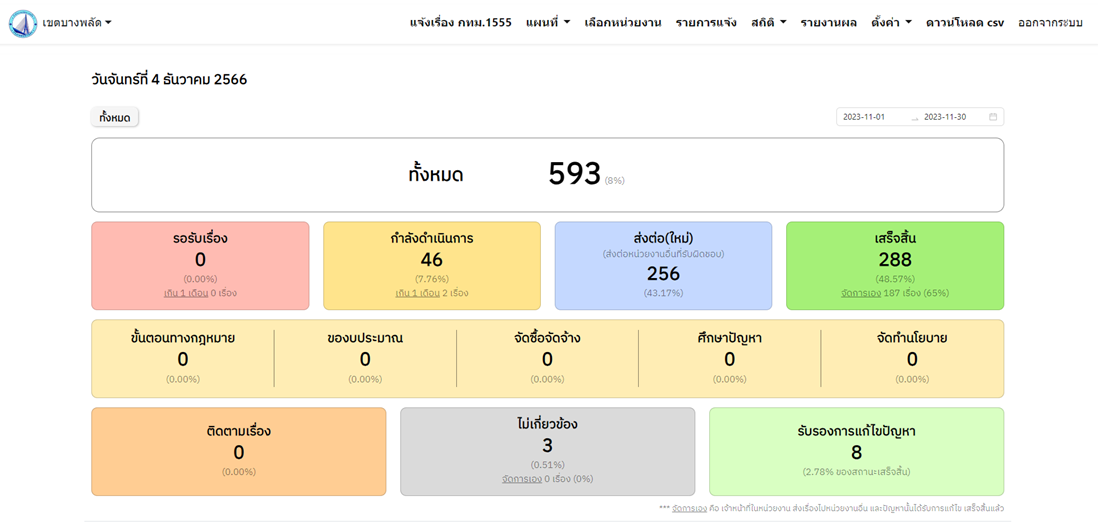
Task: Expand the เขตบางพลัด district dropdown
Action: pos(77,23)
